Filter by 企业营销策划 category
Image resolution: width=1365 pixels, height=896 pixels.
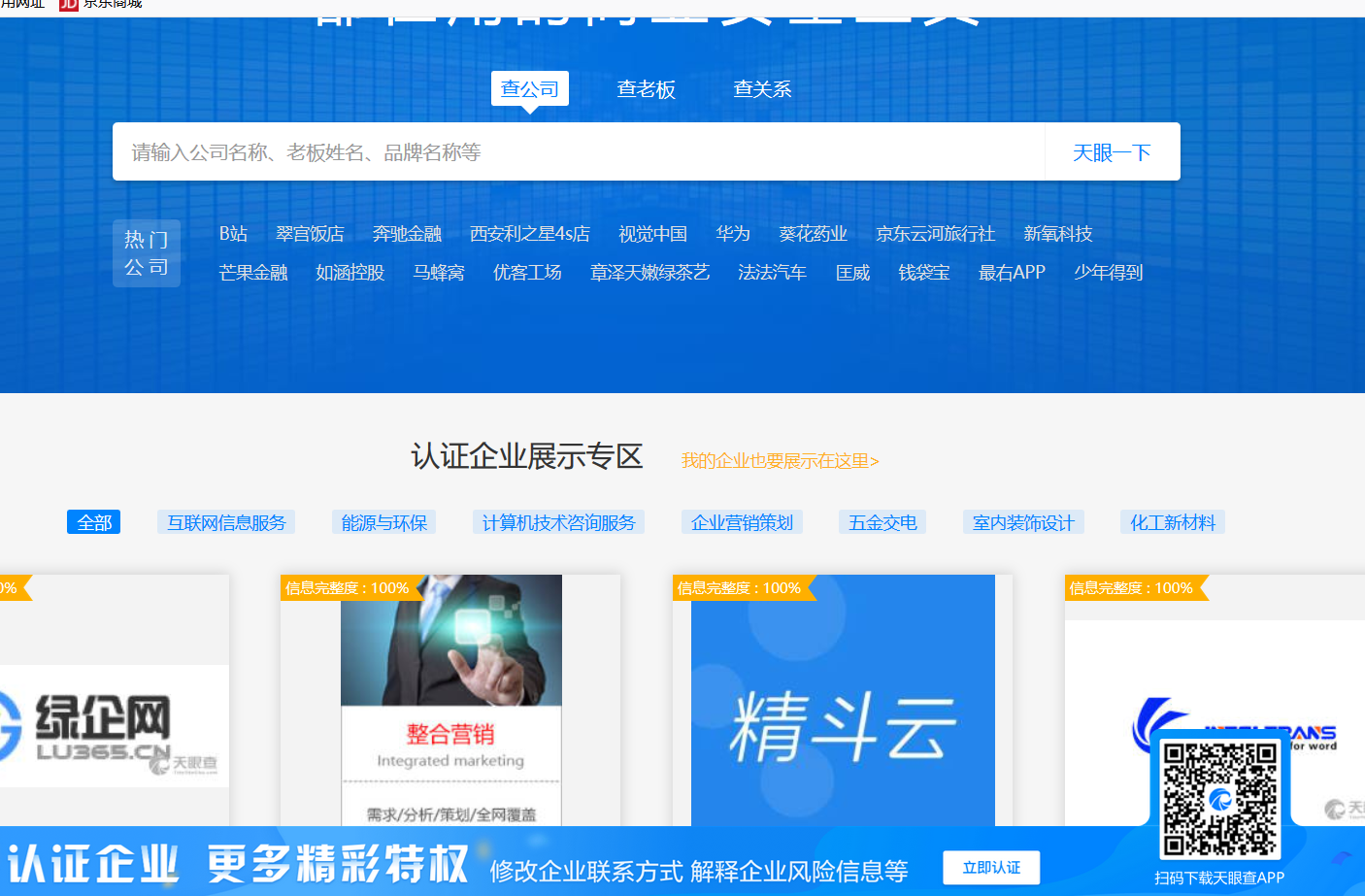point(742,522)
